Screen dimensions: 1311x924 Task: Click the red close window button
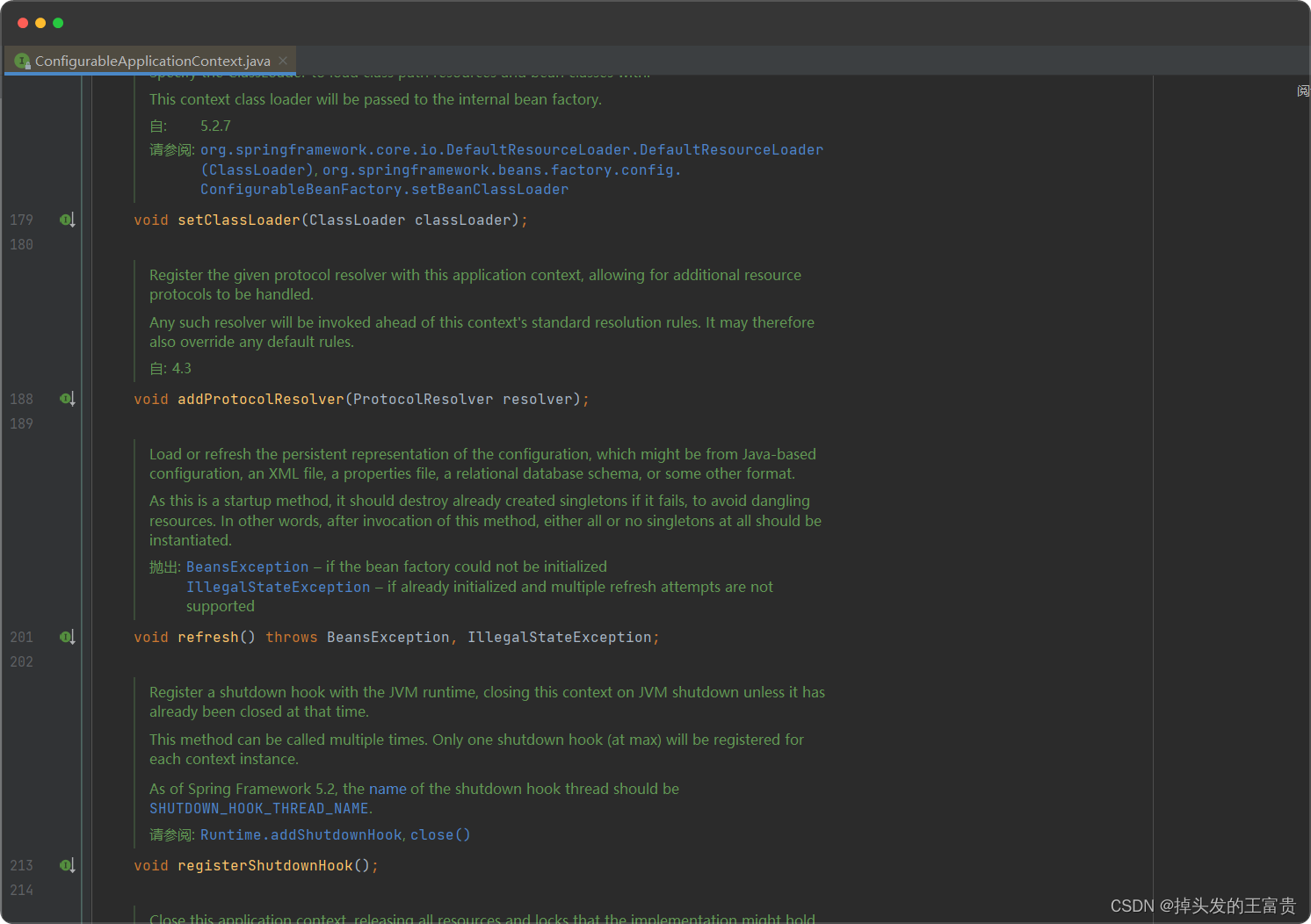23,23
